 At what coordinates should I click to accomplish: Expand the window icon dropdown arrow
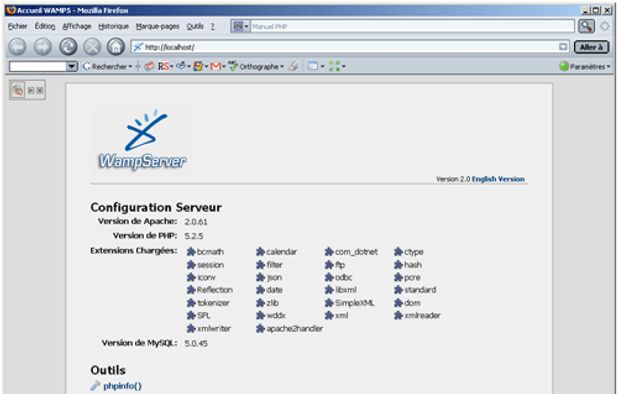[x=322, y=67]
